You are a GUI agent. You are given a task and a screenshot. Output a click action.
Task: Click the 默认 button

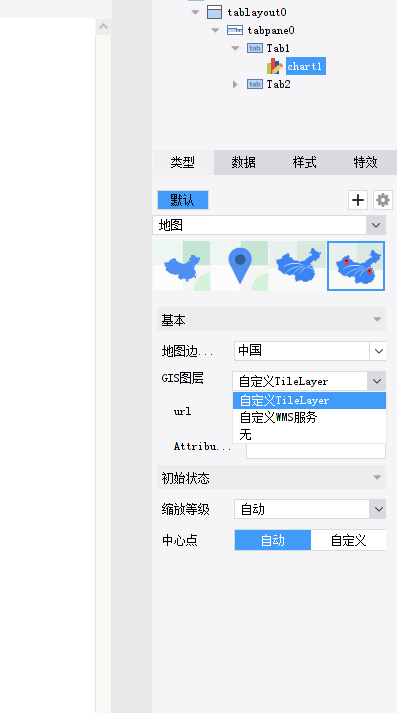click(x=183, y=200)
